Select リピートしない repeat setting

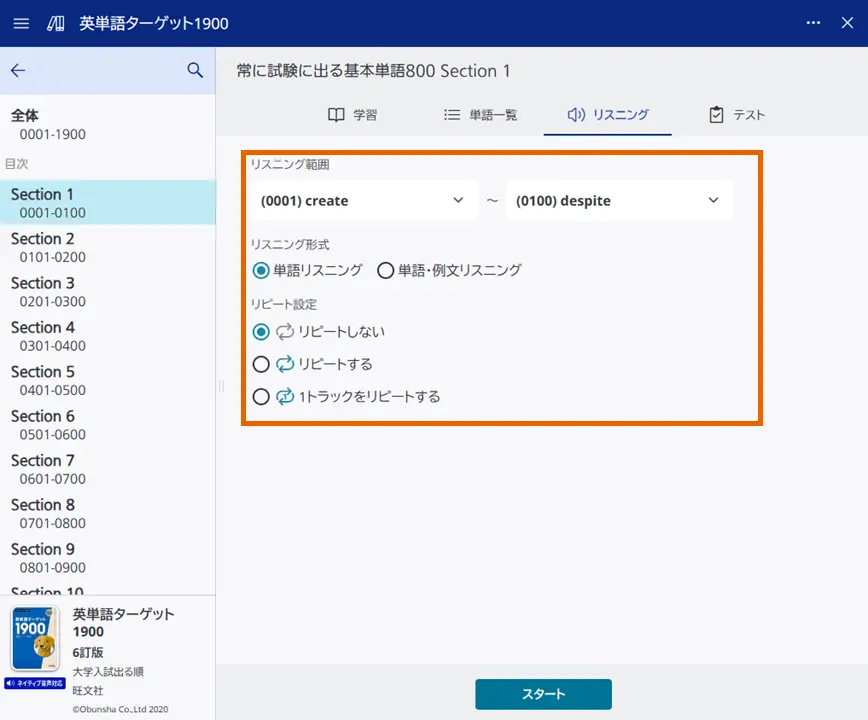click(261, 332)
